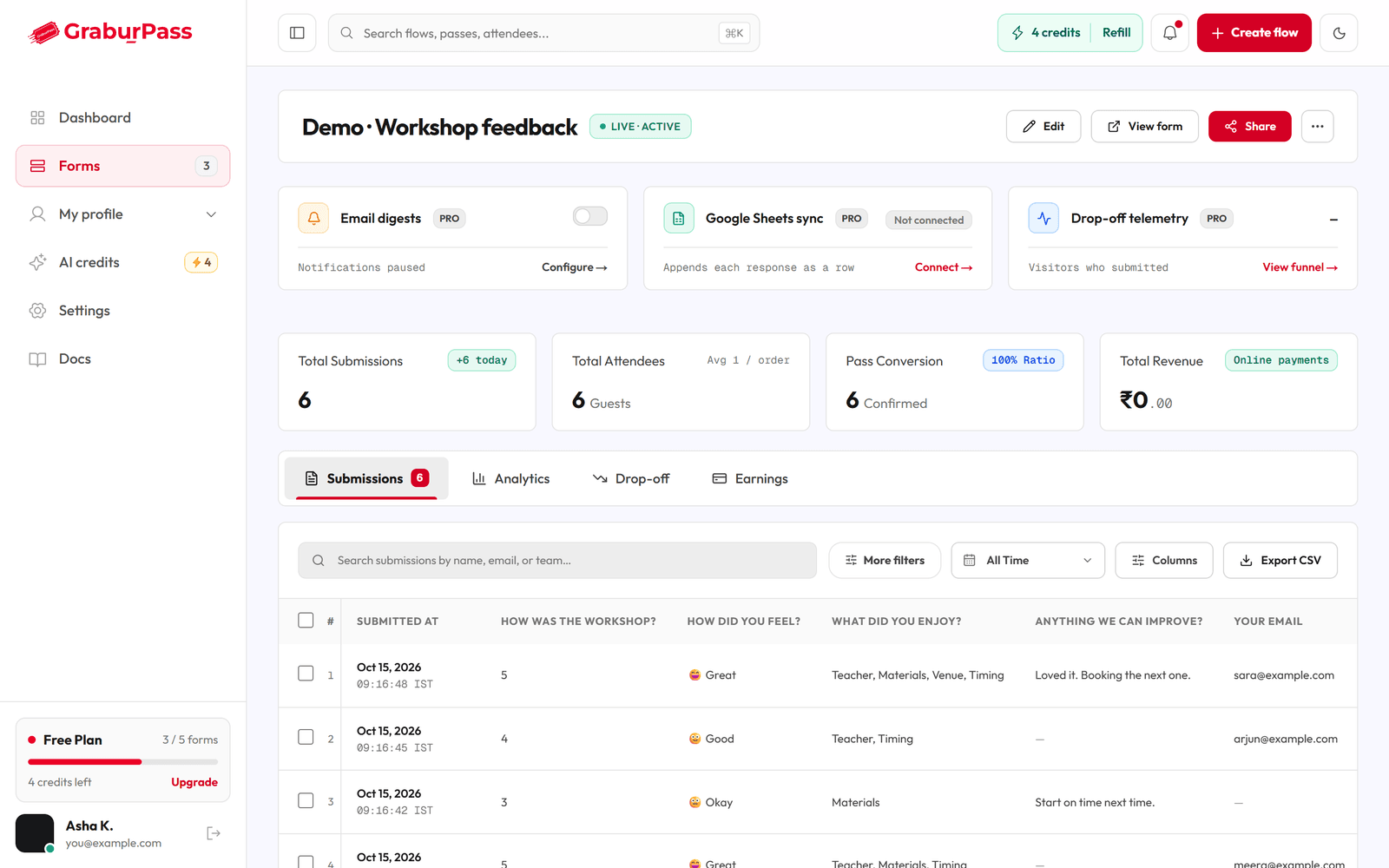
Task: Open the All Time date range dropdown
Action: tap(1028, 561)
